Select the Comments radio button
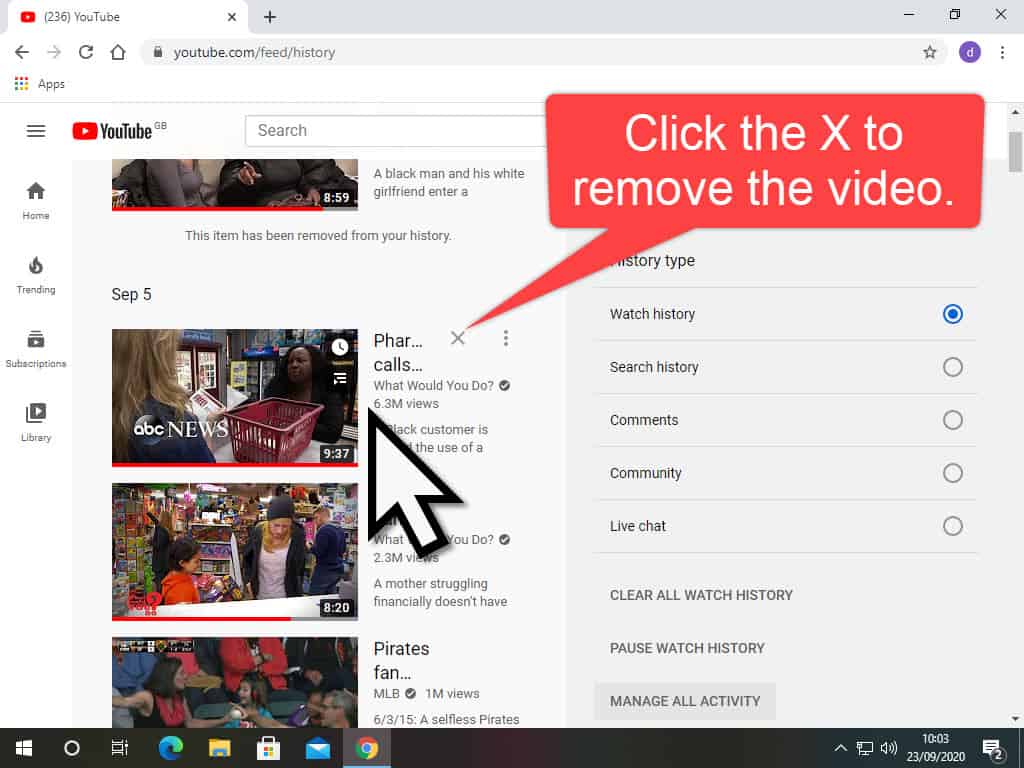Viewport: 1024px width, 768px height. pos(953,420)
